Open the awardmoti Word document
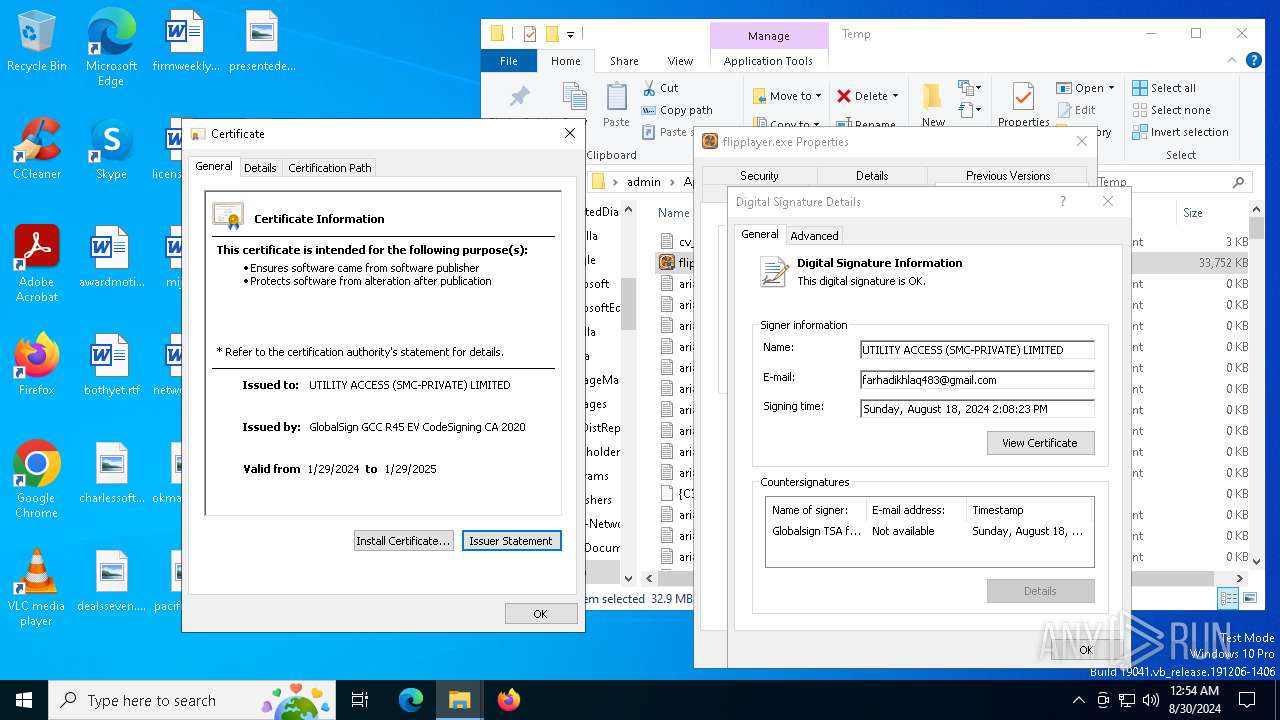 point(111,257)
